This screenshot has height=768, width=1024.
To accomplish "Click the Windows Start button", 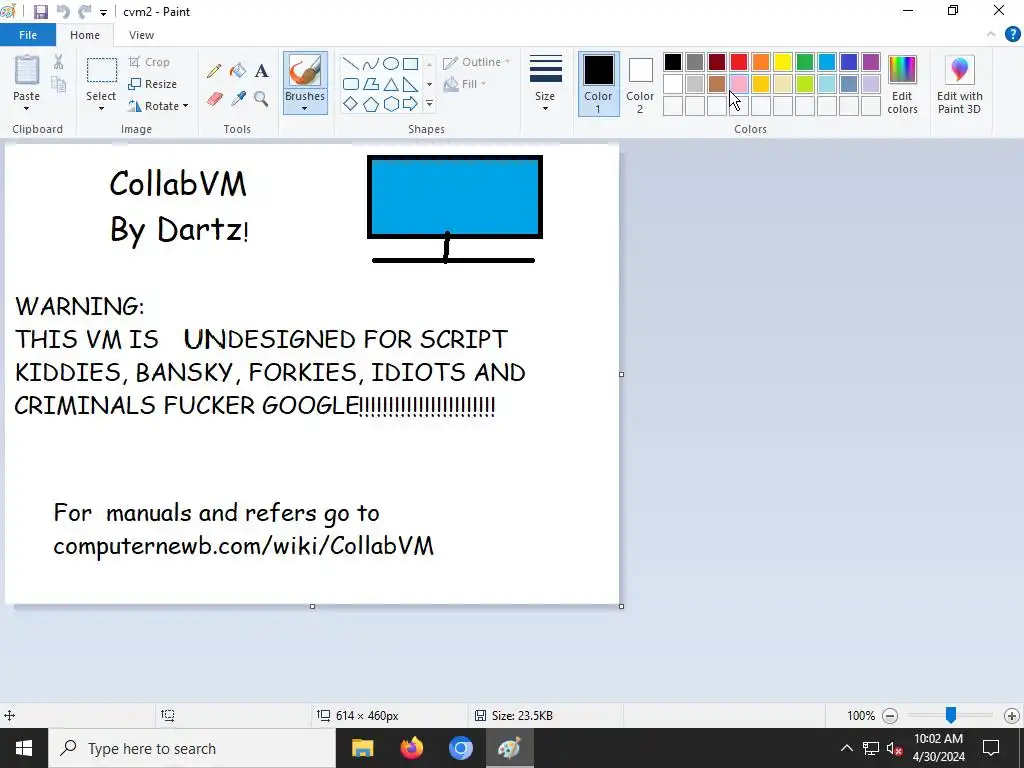I will [x=24, y=748].
